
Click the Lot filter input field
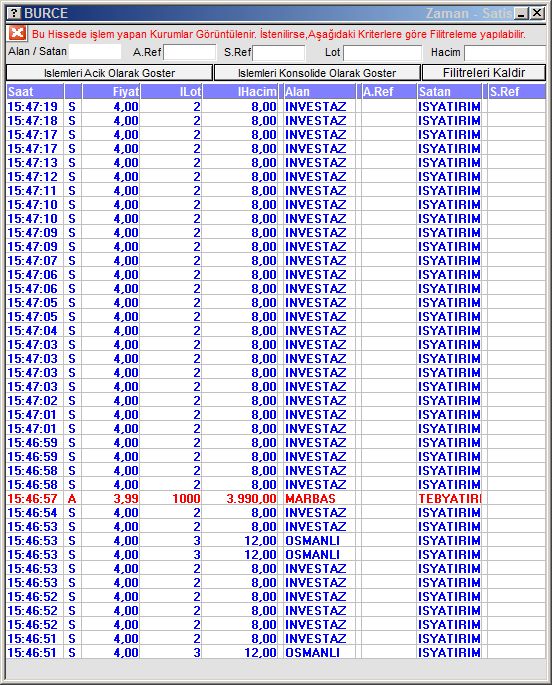click(383, 52)
